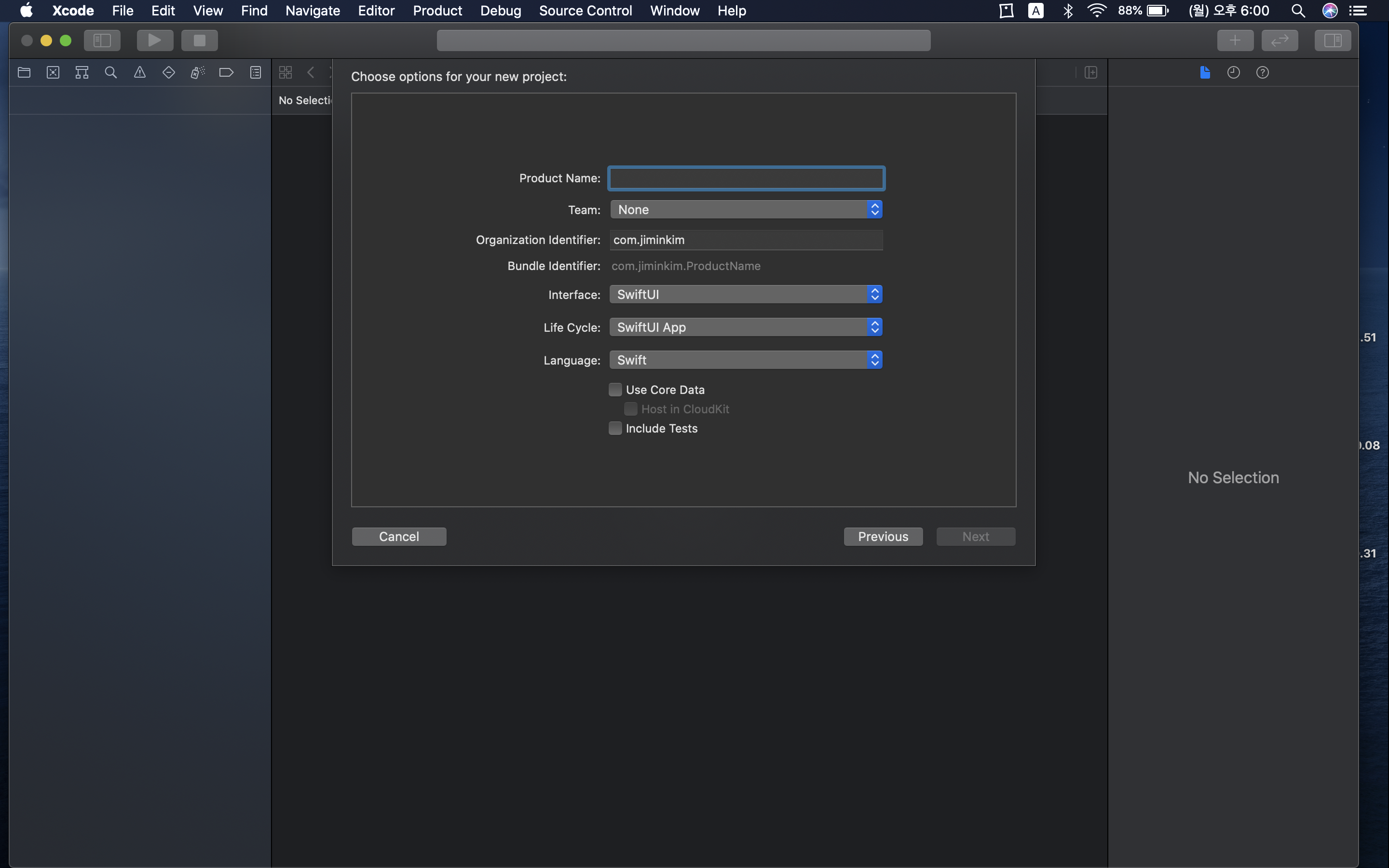Viewport: 1389px width, 868px height.
Task: Open the Xcode application menu
Action: coord(73,10)
